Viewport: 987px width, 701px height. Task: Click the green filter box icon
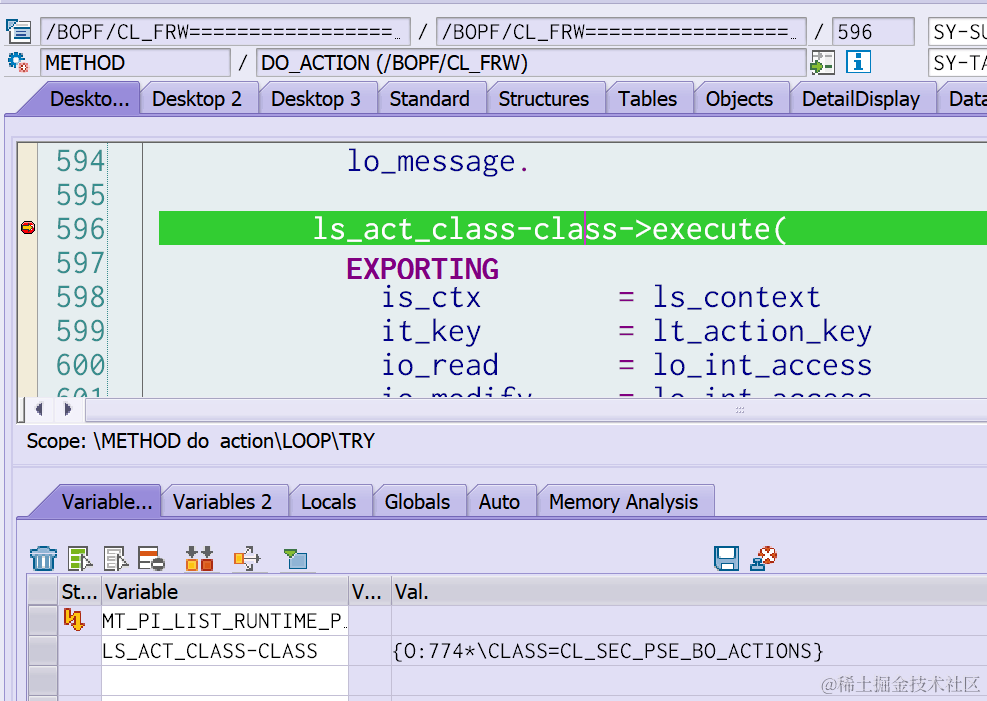pyautogui.click(x=295, y=558)
